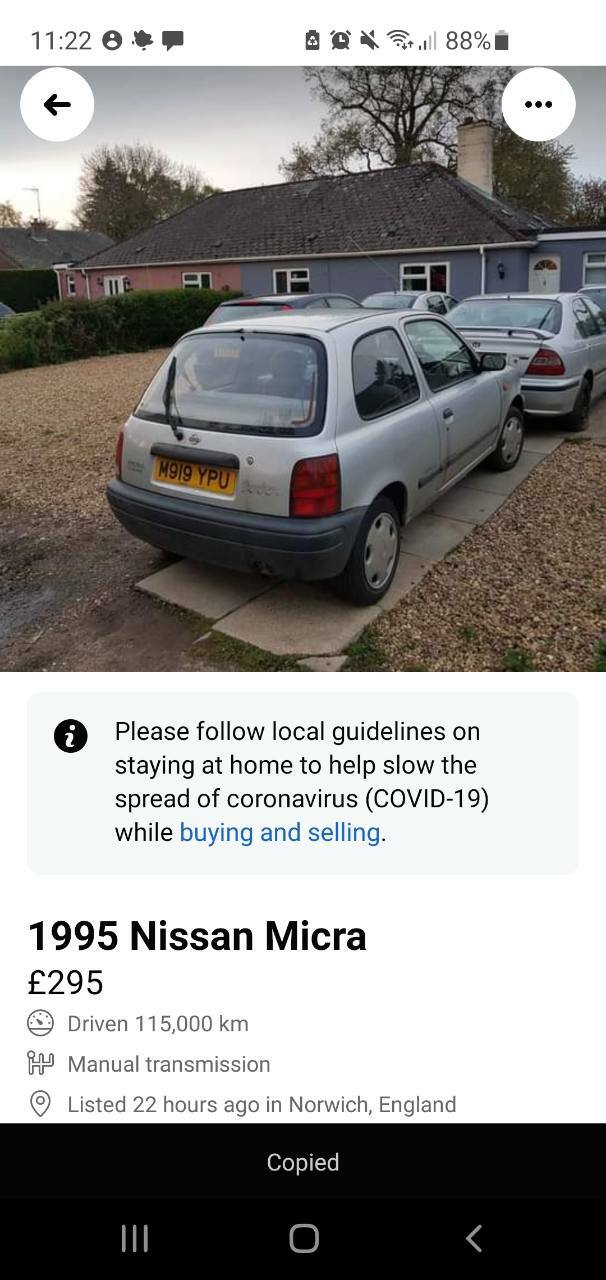The height and width of the screenshot is (1280, 606).
Task: Tap the battery 88% status indicator
Action: pyautogui.click(x=477, y=40)
